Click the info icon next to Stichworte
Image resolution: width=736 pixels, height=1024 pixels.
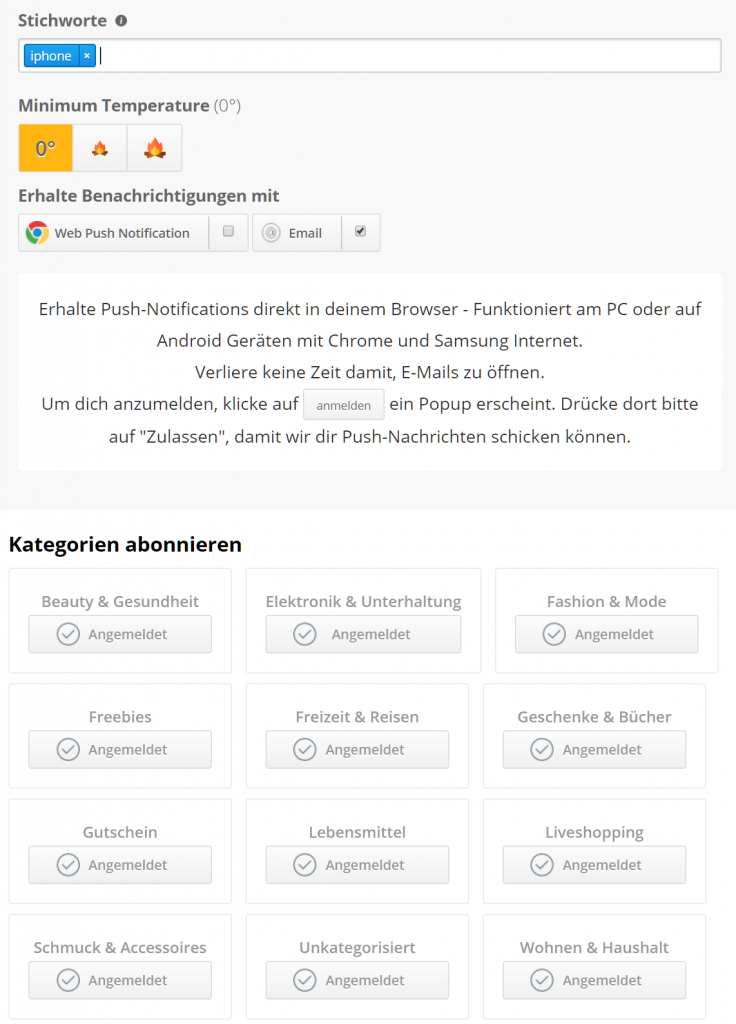(121, 21)
